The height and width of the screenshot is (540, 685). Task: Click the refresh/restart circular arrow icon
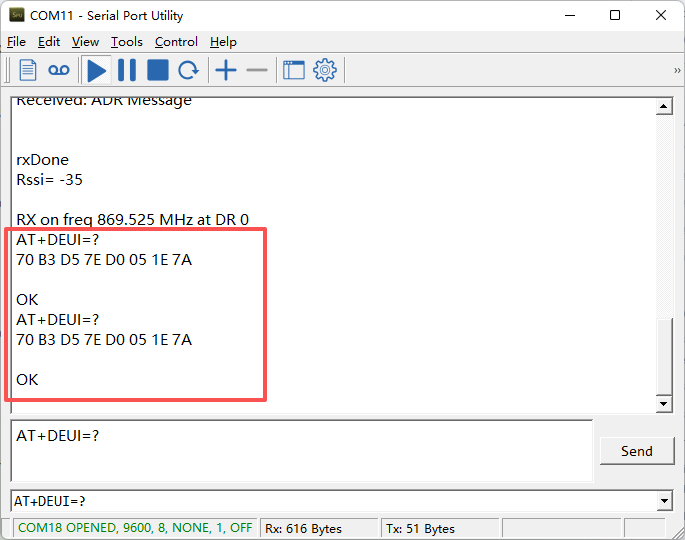pyautogui.click(x=188, y=70)
